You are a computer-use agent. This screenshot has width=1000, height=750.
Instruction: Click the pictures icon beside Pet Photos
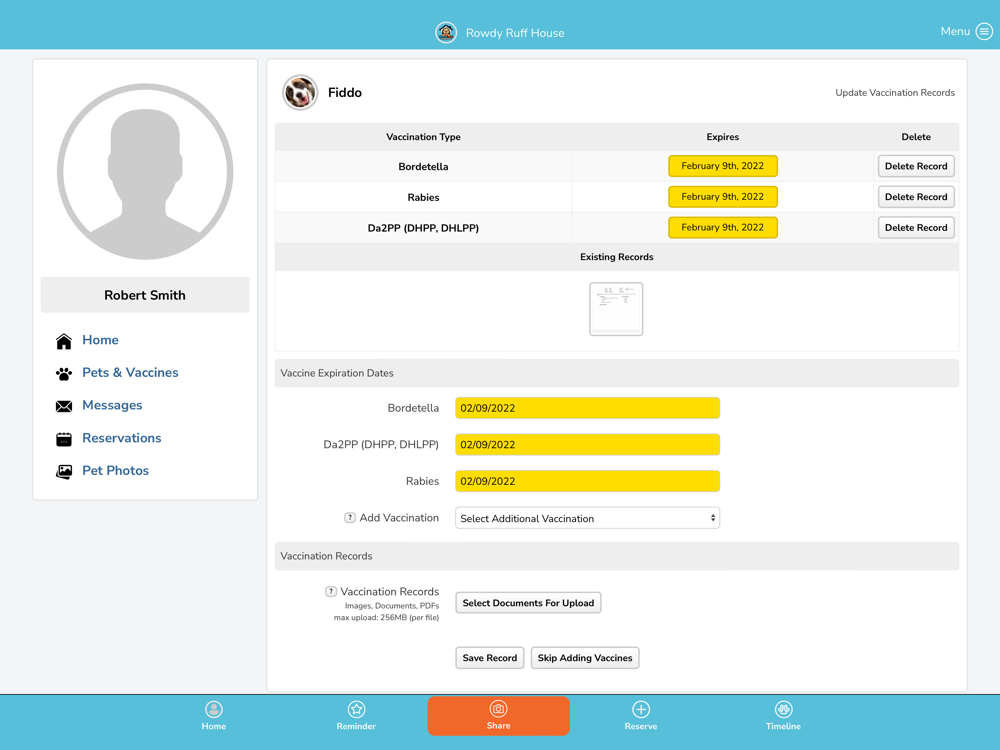coord(64,471)
